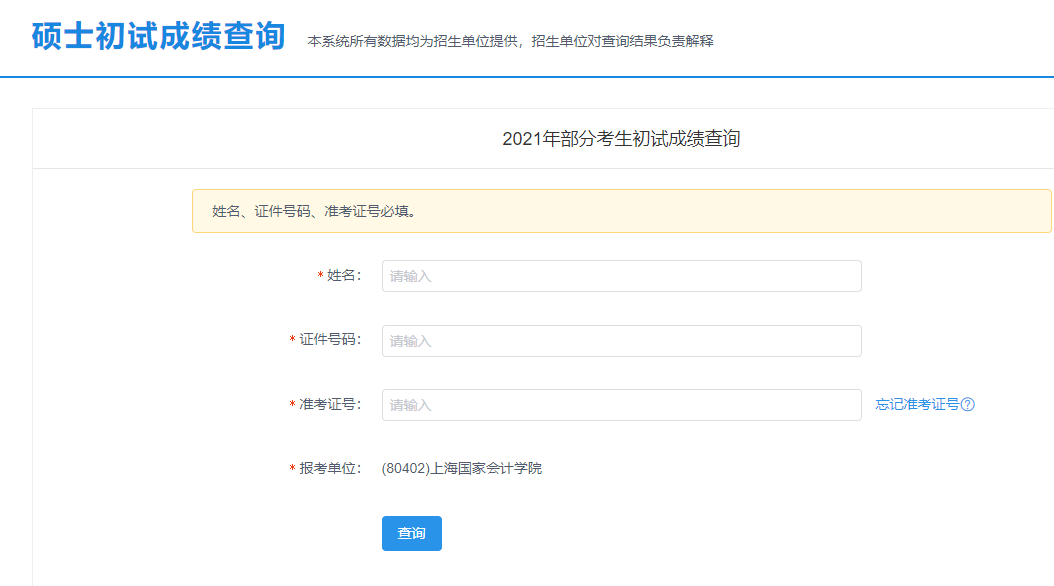Click the required asterisk beside 准考证号

[x=291, y=404]
